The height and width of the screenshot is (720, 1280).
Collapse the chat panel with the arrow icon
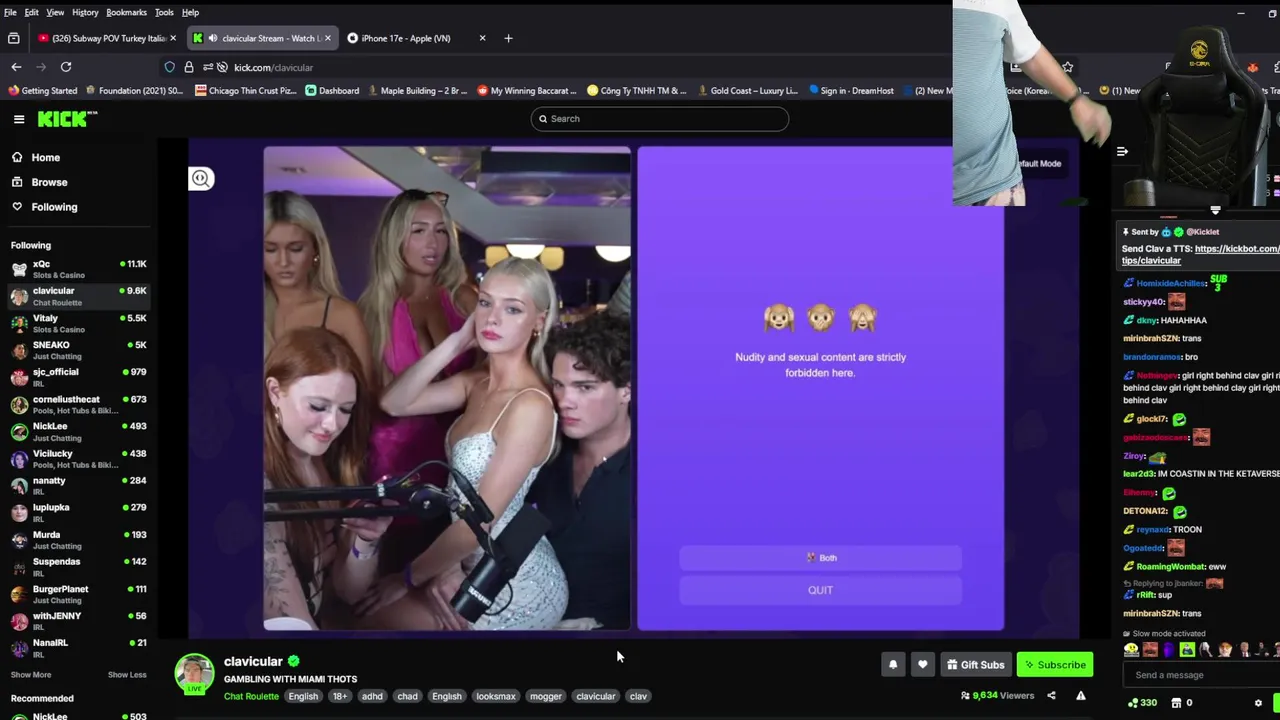coord(1122,152)
